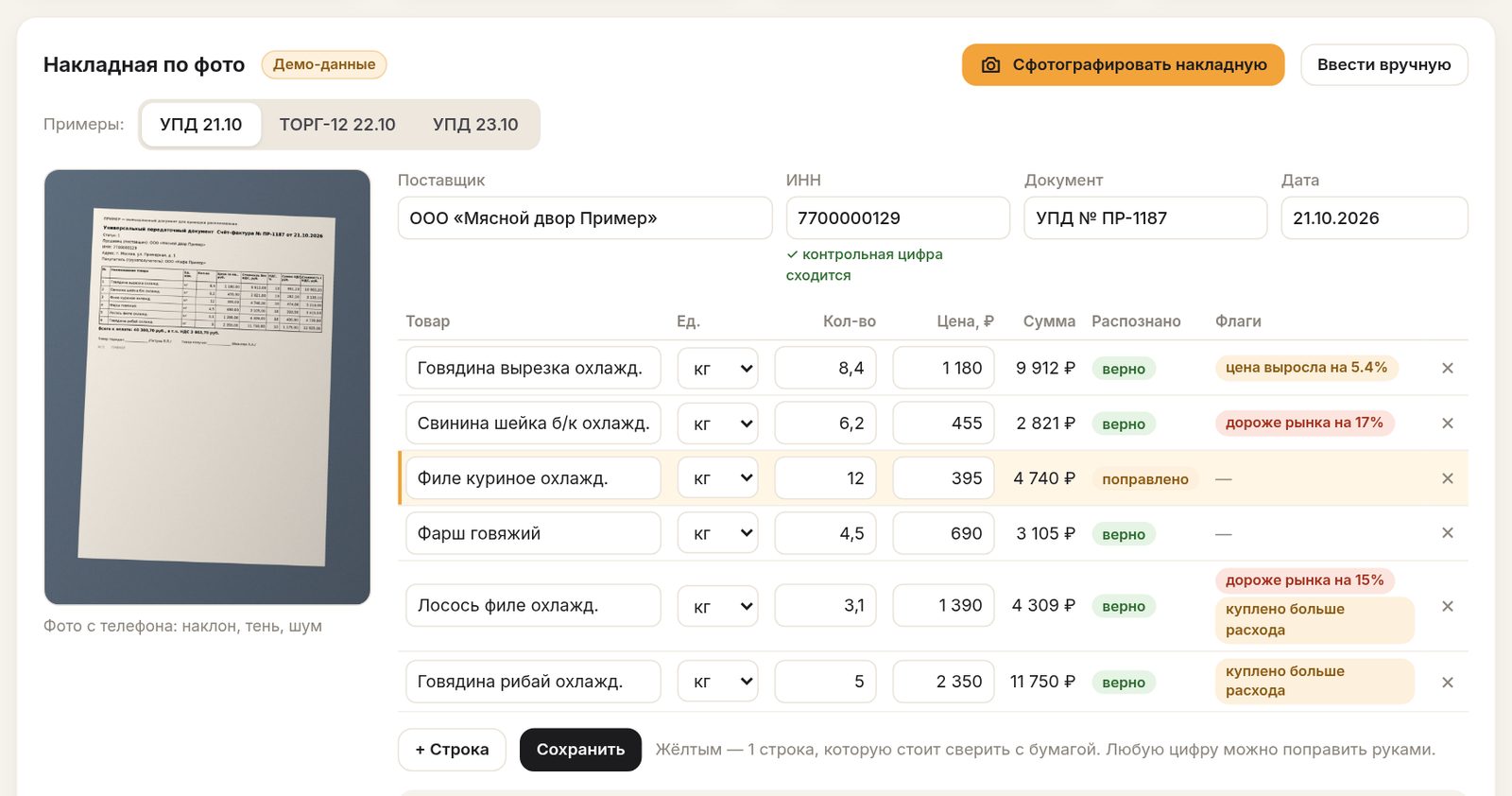Edit product name Говядина рибай охлажд.

[x=533, y=682]
